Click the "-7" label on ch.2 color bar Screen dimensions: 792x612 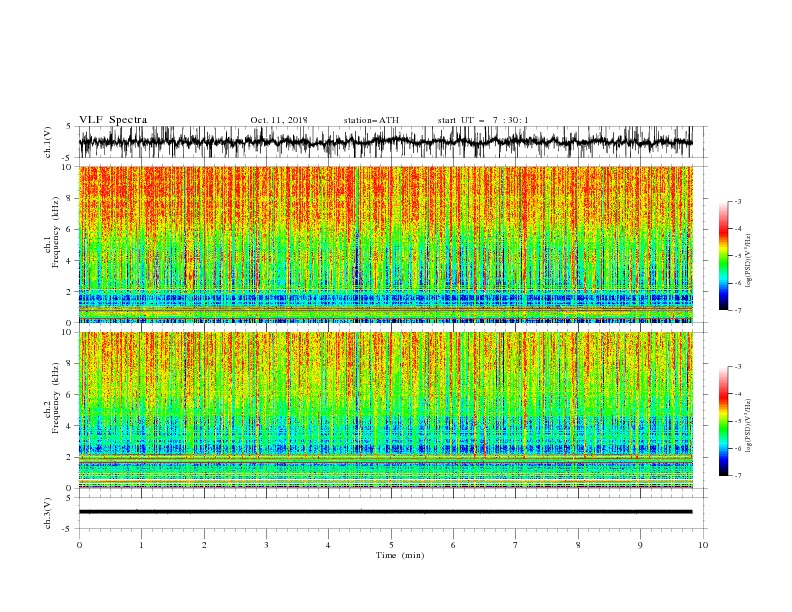[738, 476]
